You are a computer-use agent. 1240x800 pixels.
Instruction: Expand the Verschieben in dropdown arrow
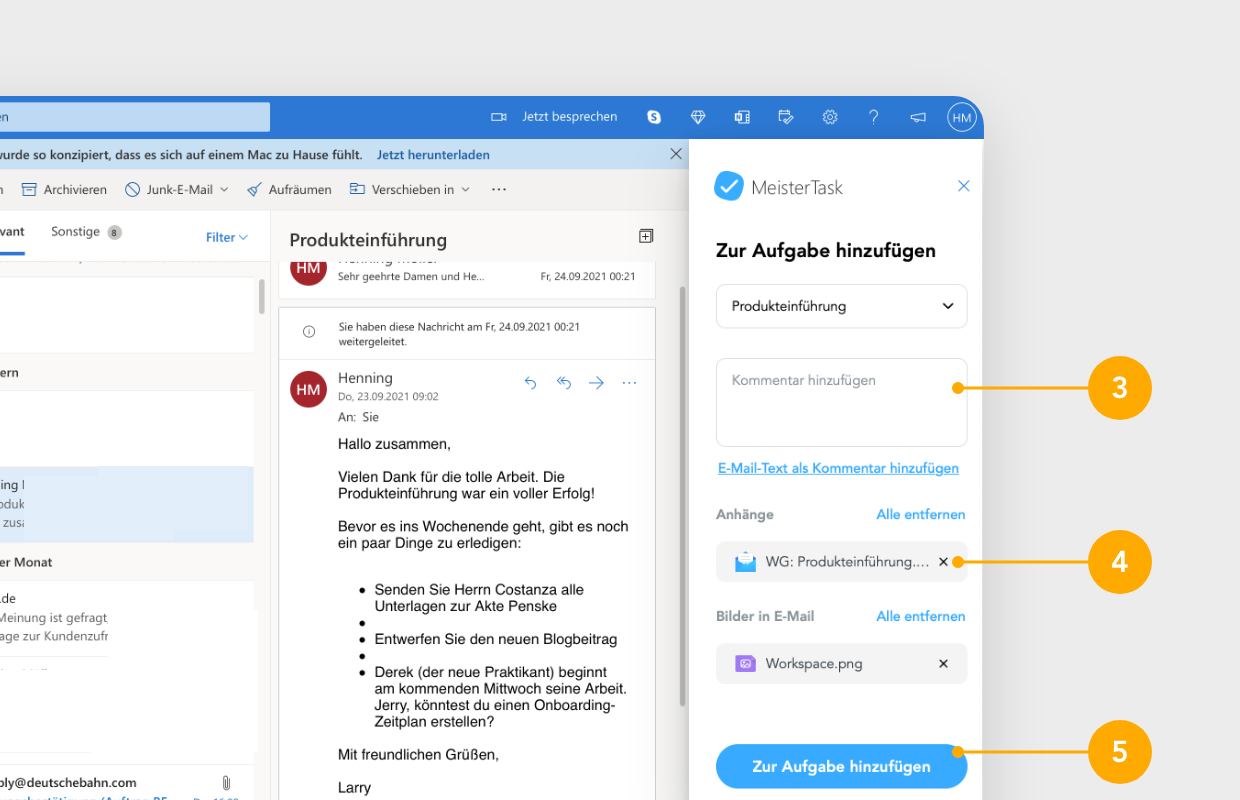tap(466, 189)
